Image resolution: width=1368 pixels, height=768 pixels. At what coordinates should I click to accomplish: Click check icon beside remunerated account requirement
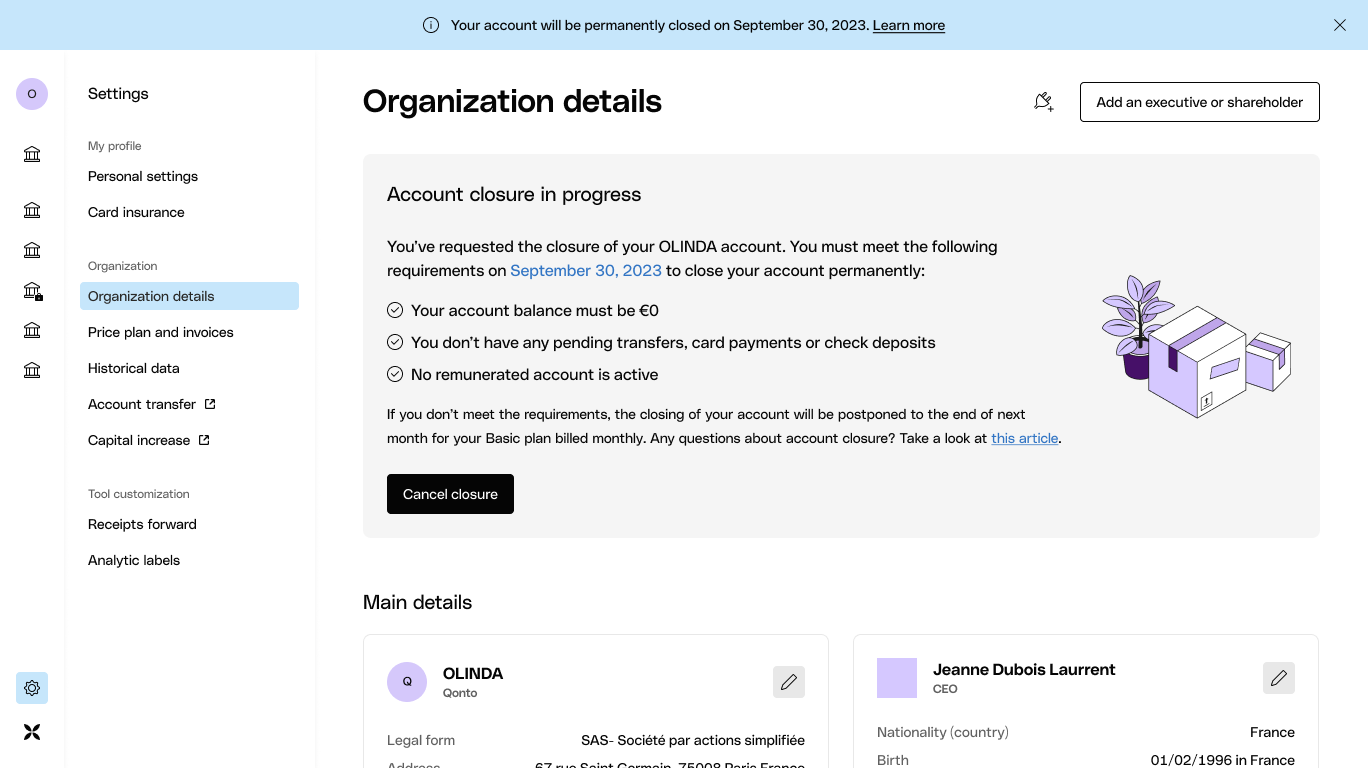[395, 374]
